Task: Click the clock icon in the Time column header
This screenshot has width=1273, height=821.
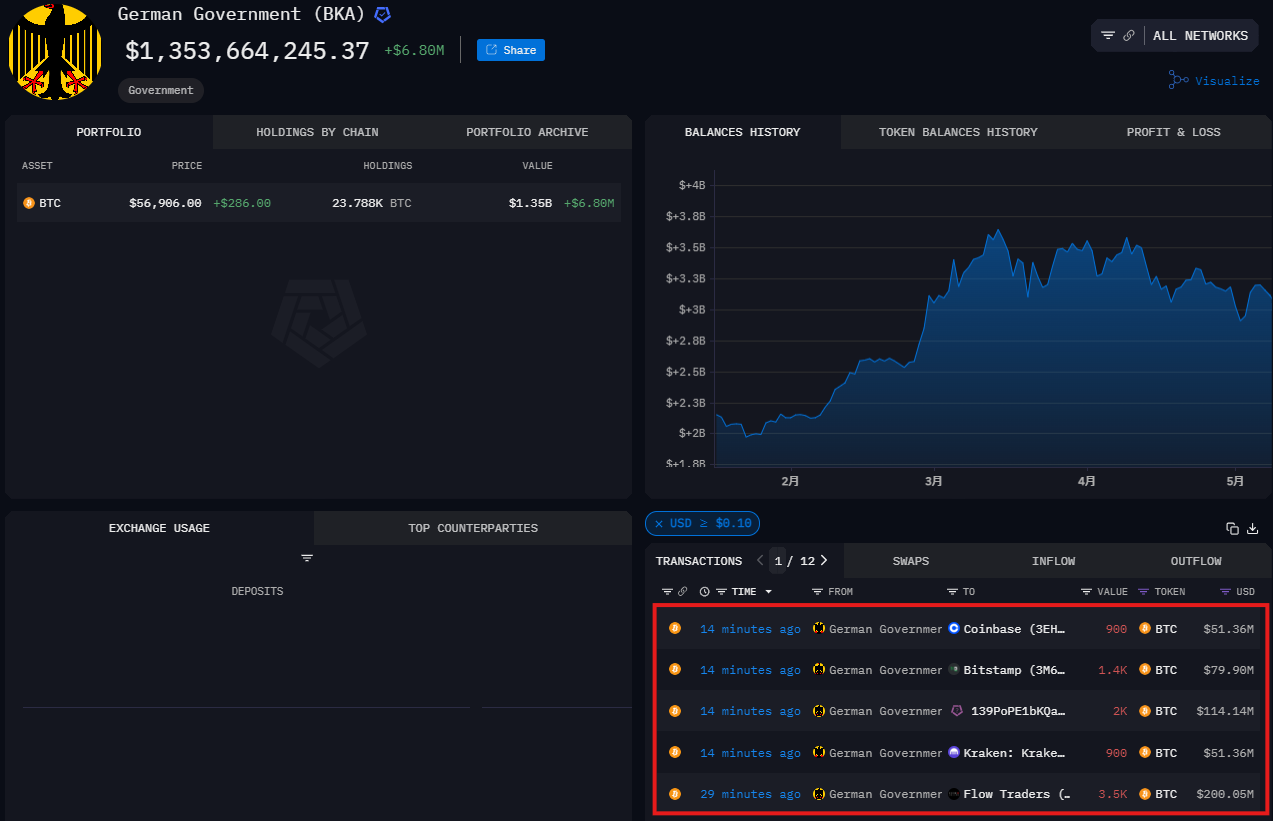Action: point(704,592)
